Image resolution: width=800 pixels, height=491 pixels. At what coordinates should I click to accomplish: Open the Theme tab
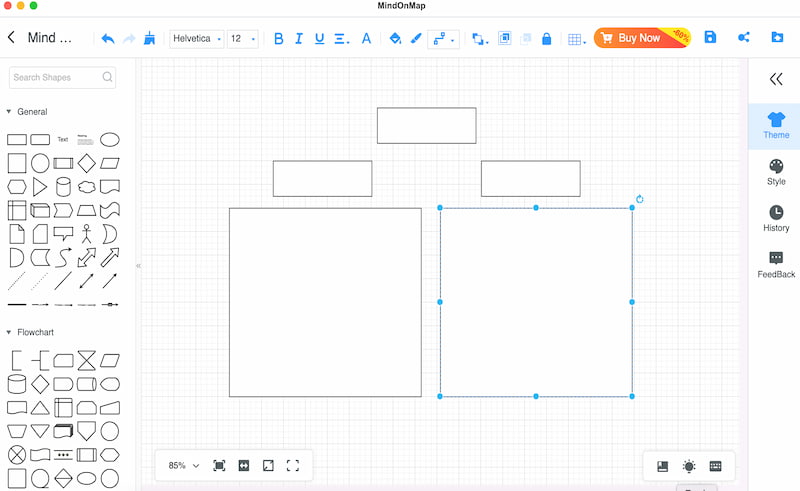click(x=776, y=126)
